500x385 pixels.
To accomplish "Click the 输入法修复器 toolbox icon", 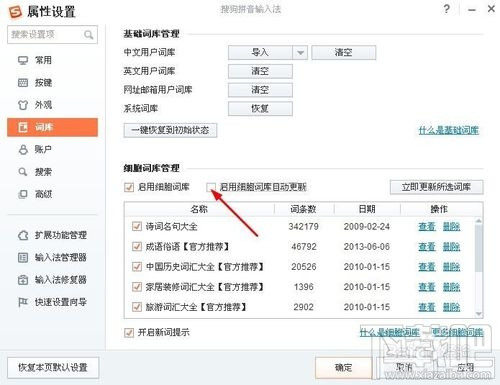I will (23, 280).
